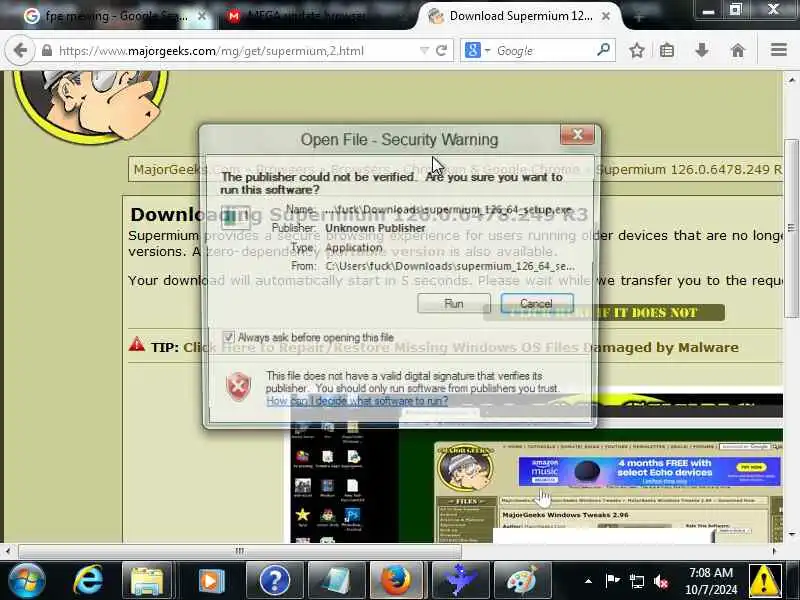
Task: Click the muted volume tray icon
Action: [661, 581]
